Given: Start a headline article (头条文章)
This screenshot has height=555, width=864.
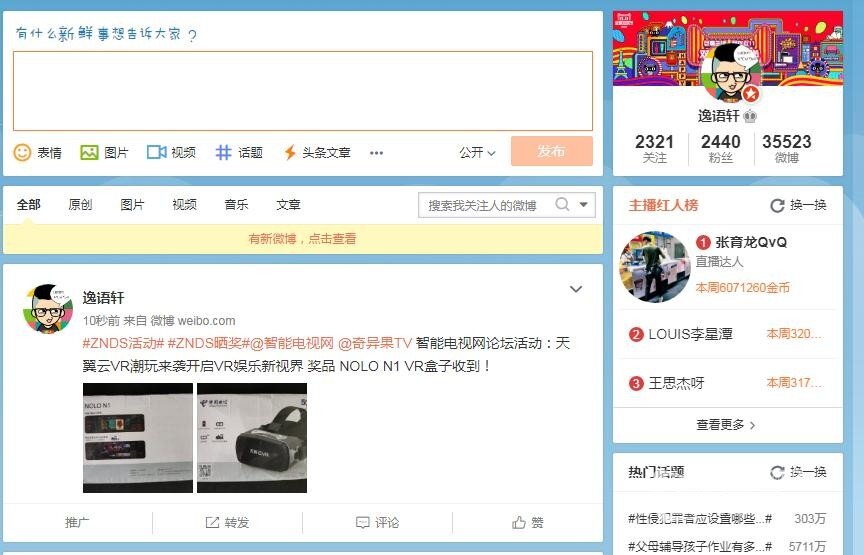Looking at the screenshot, I should (317, 152).
